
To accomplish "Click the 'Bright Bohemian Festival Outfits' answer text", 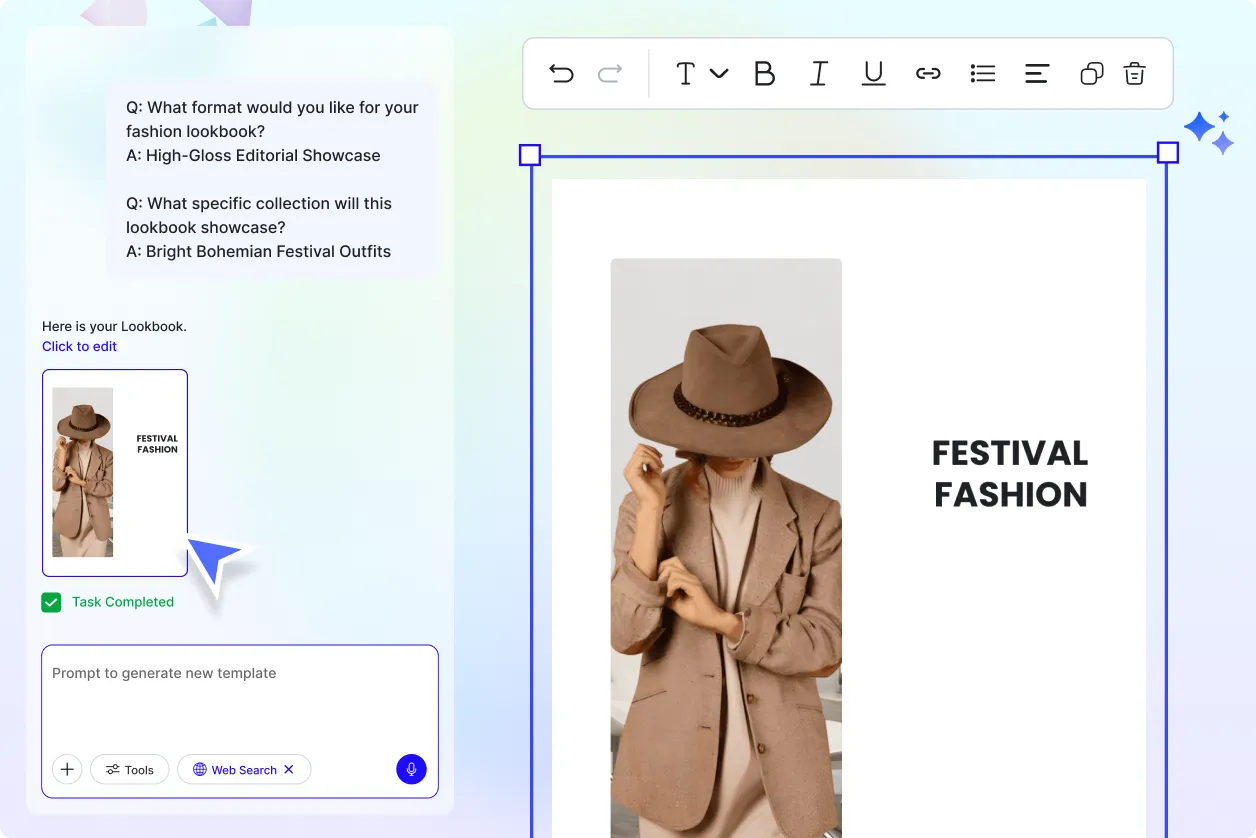I will [x=268, y=251].
